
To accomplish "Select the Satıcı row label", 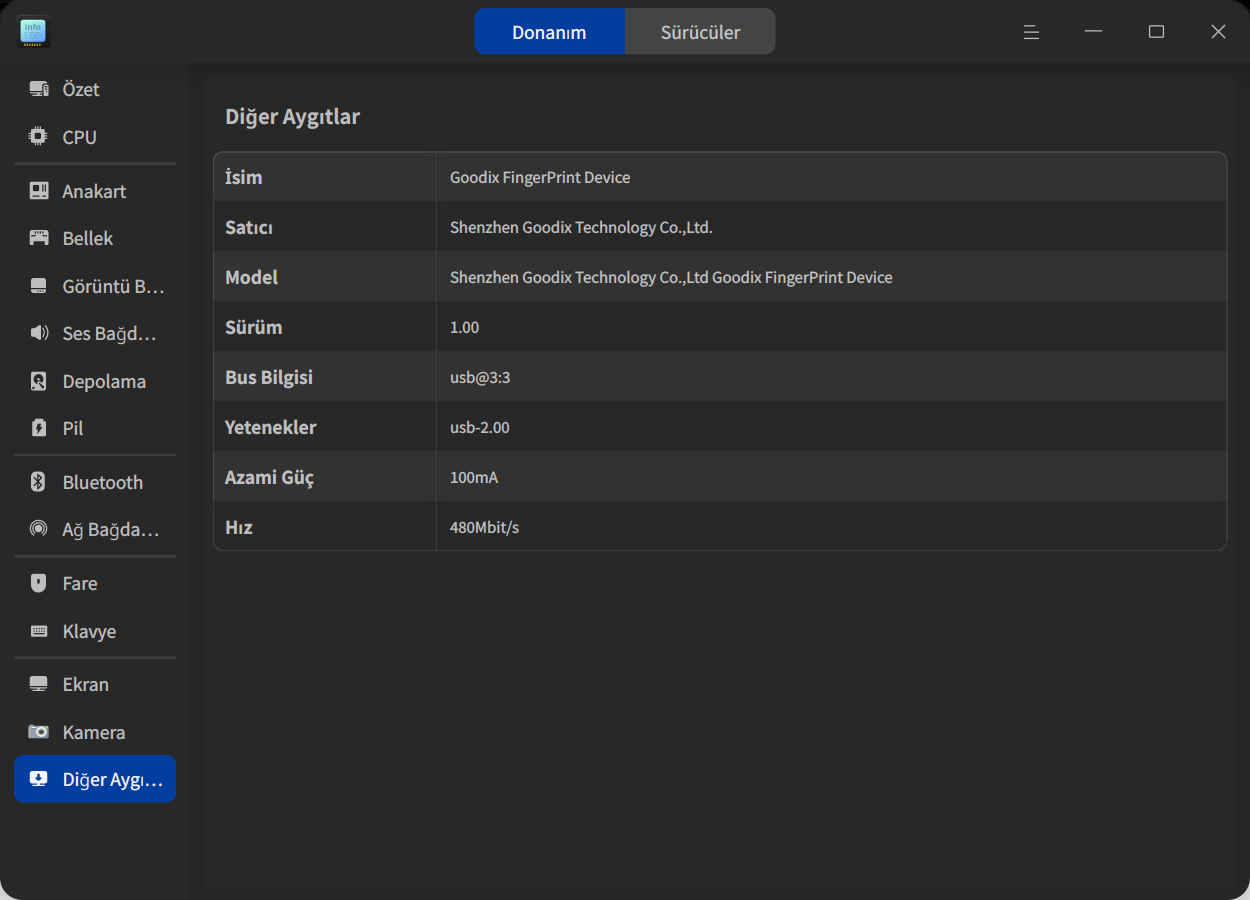I will click(249, 227).
